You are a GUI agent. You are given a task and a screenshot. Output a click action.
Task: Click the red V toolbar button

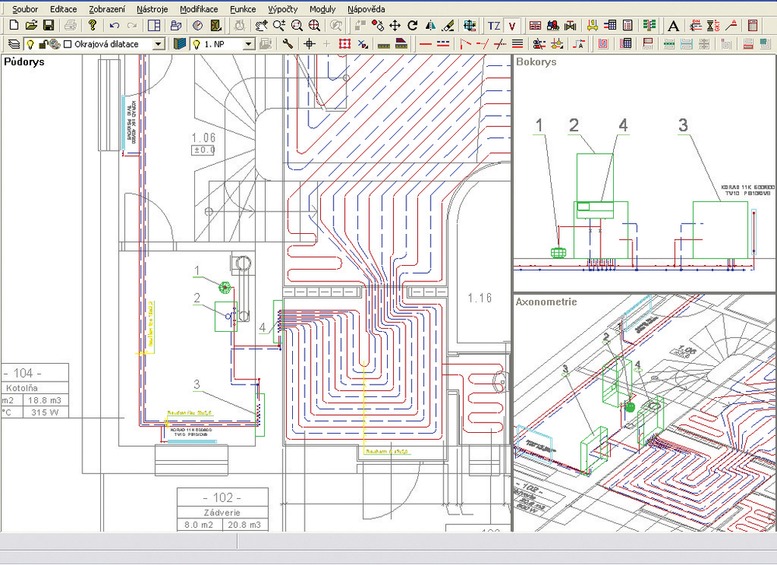(x=513, y=25)
